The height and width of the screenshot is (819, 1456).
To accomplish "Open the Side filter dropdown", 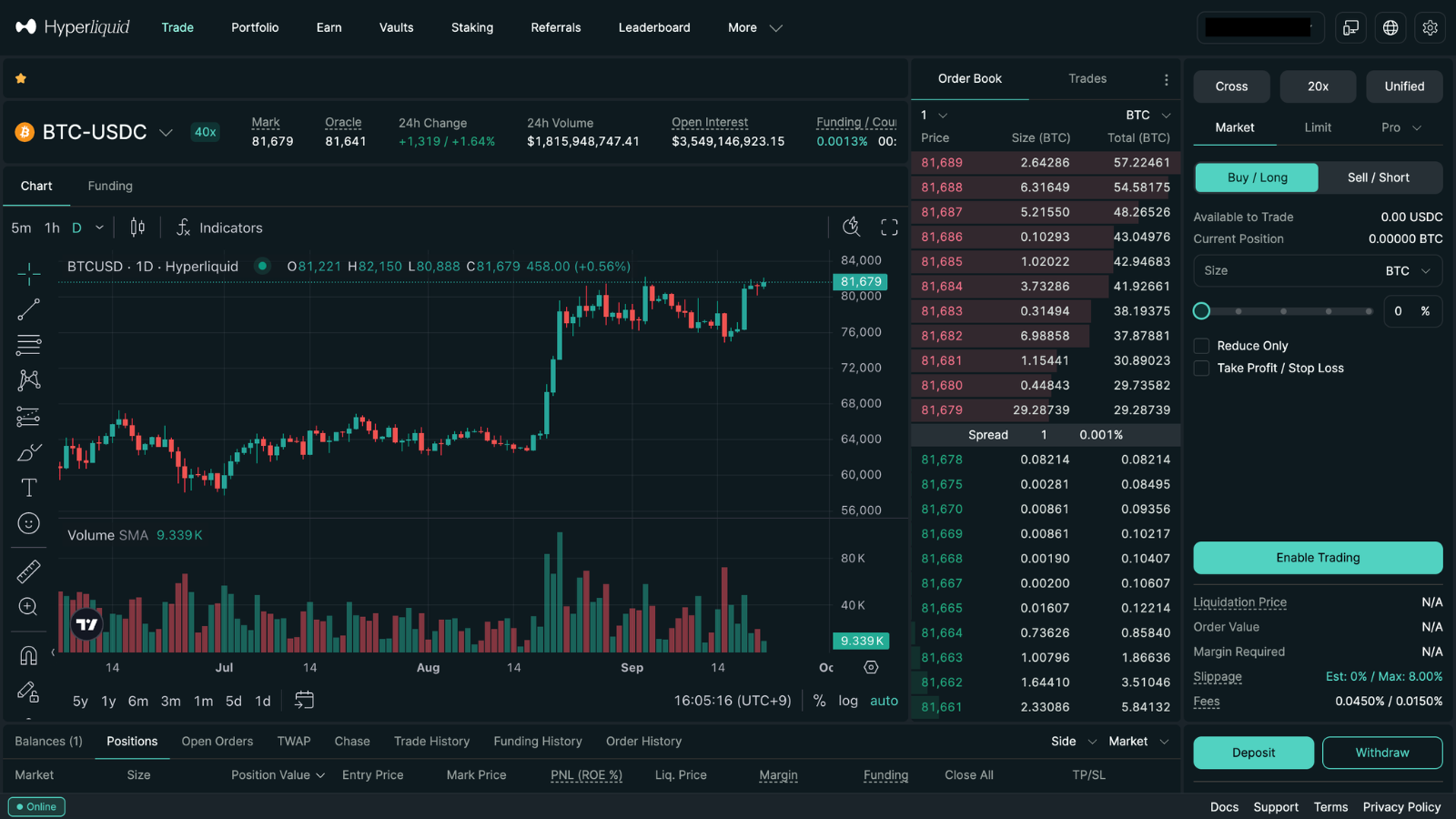I will [1074, 742].
